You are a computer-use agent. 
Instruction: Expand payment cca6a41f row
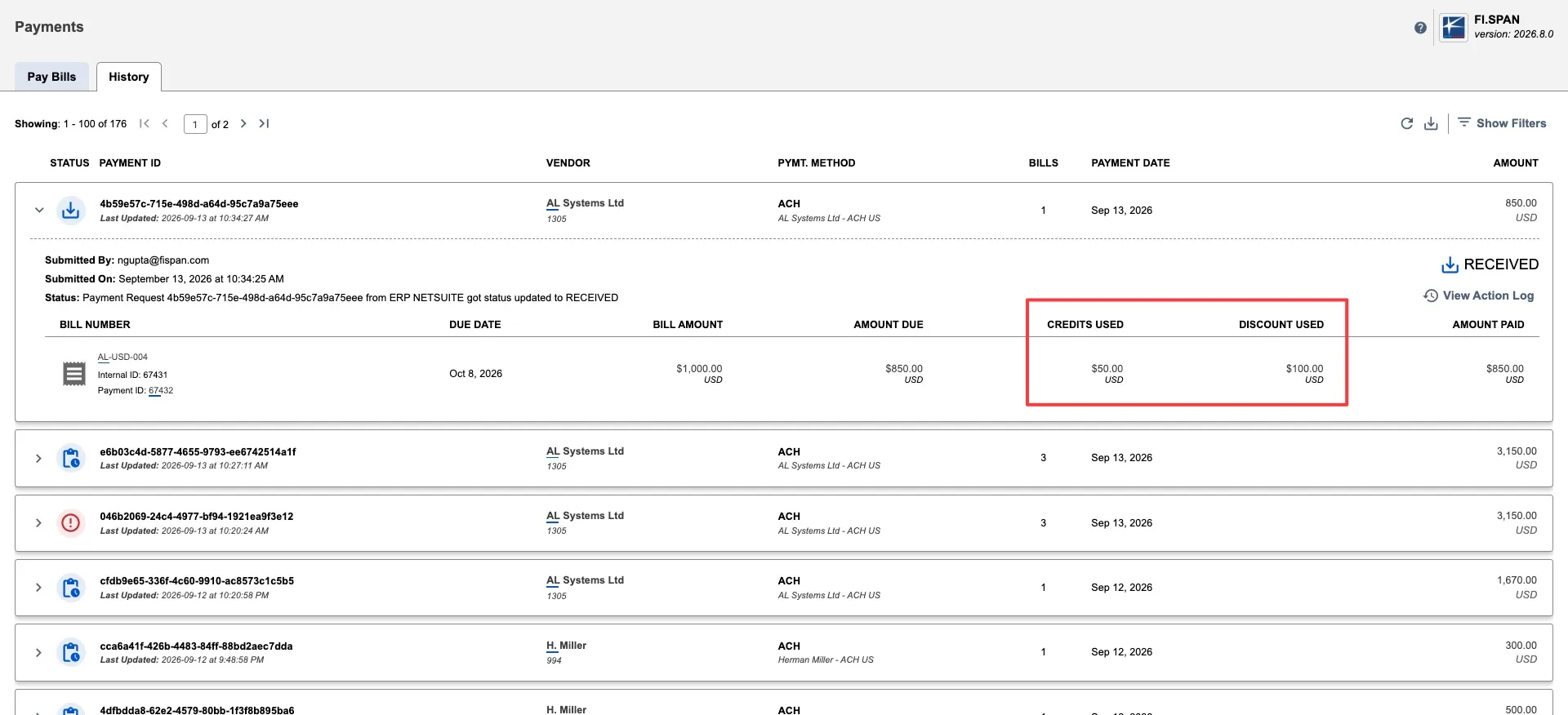[38, 652]
